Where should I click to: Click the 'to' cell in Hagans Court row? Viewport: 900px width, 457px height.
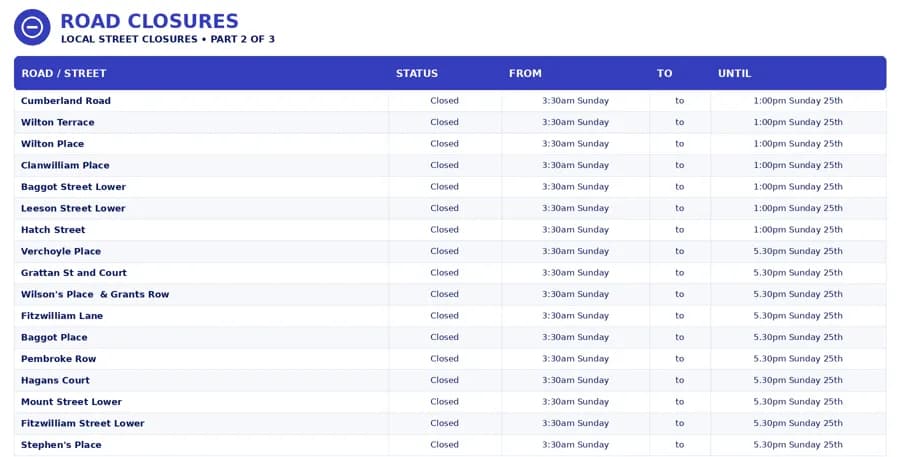(680, 381)
